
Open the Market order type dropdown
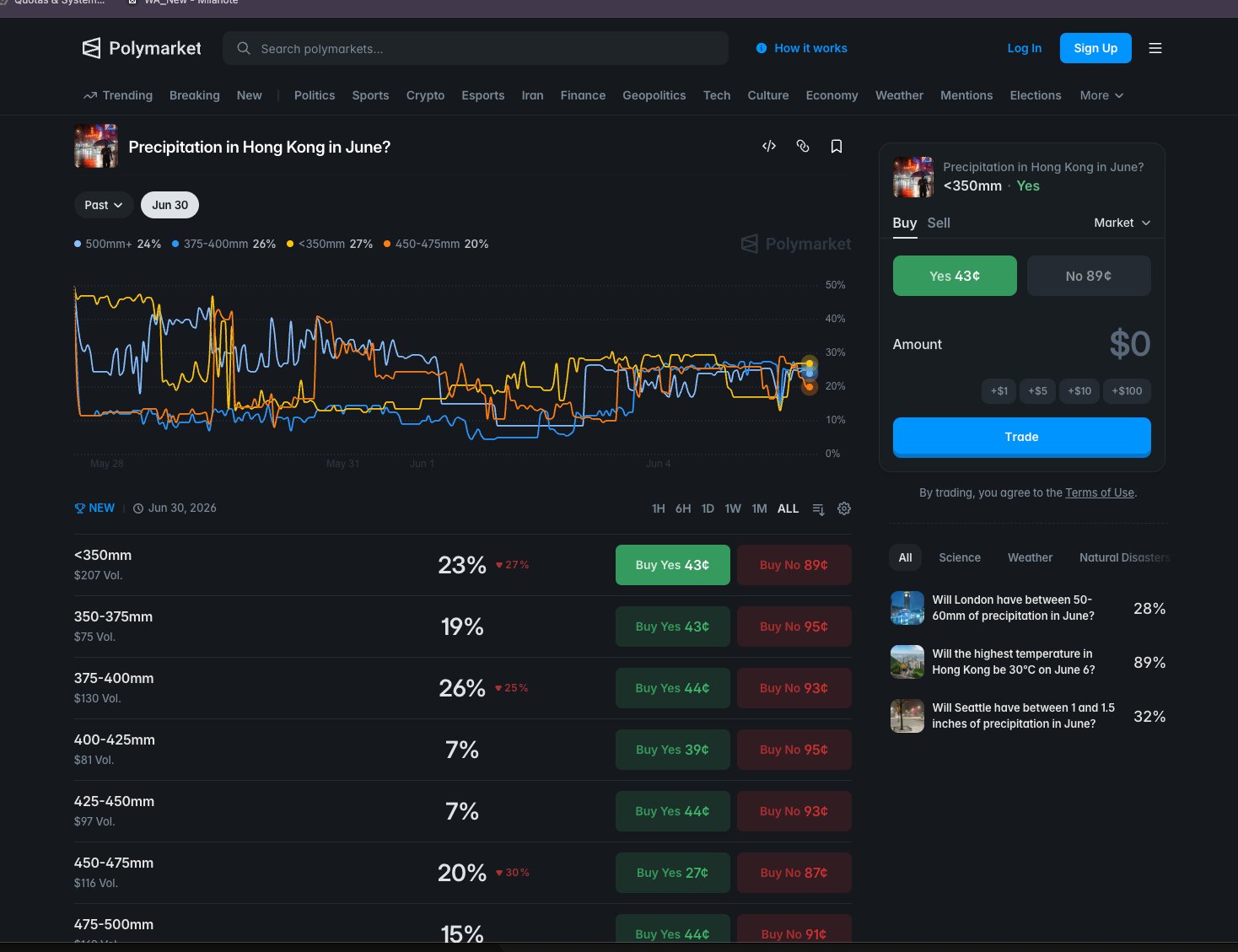1122,223
